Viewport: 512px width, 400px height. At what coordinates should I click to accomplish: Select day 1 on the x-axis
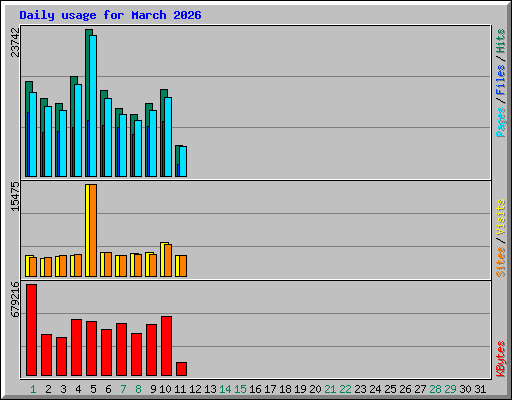[x=33, y=389]
